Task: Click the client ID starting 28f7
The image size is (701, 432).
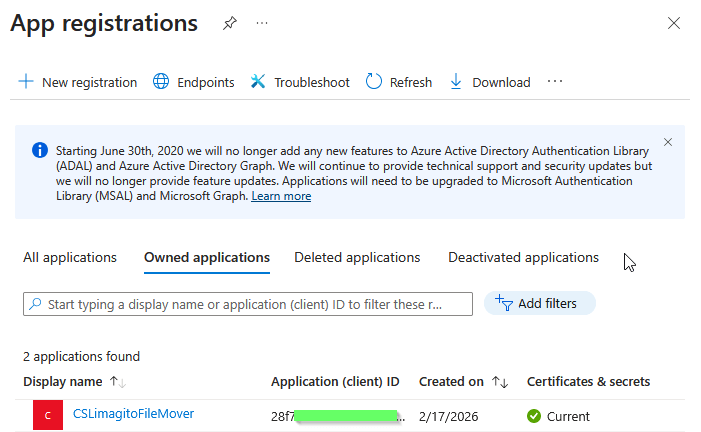Action: click(x=338, y=416)
